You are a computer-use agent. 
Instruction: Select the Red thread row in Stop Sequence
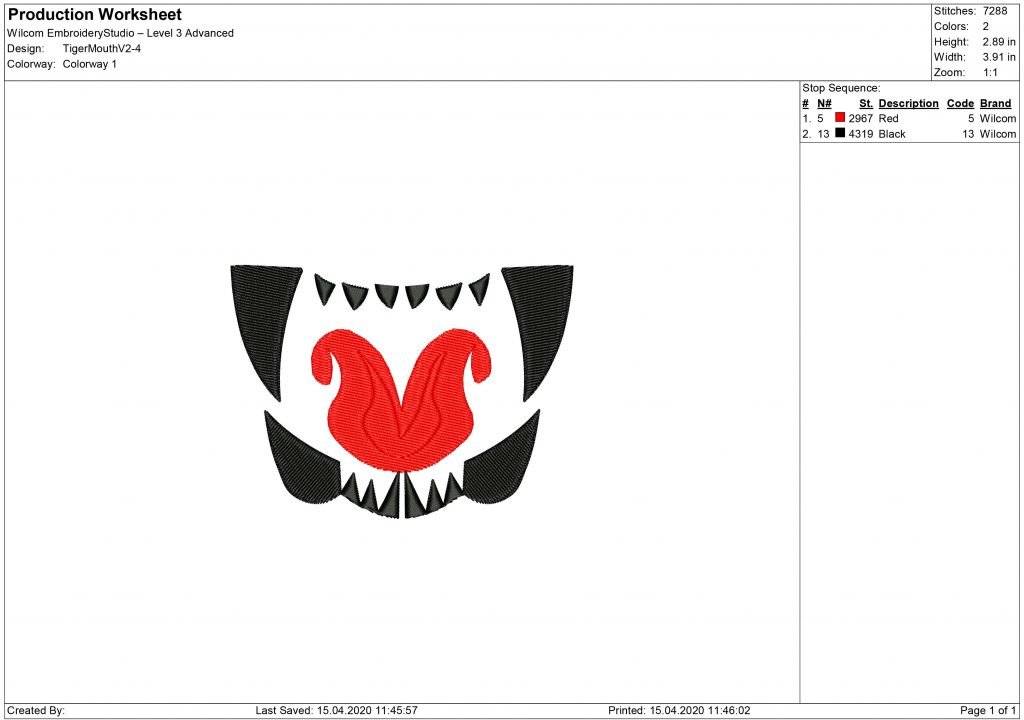900,118
